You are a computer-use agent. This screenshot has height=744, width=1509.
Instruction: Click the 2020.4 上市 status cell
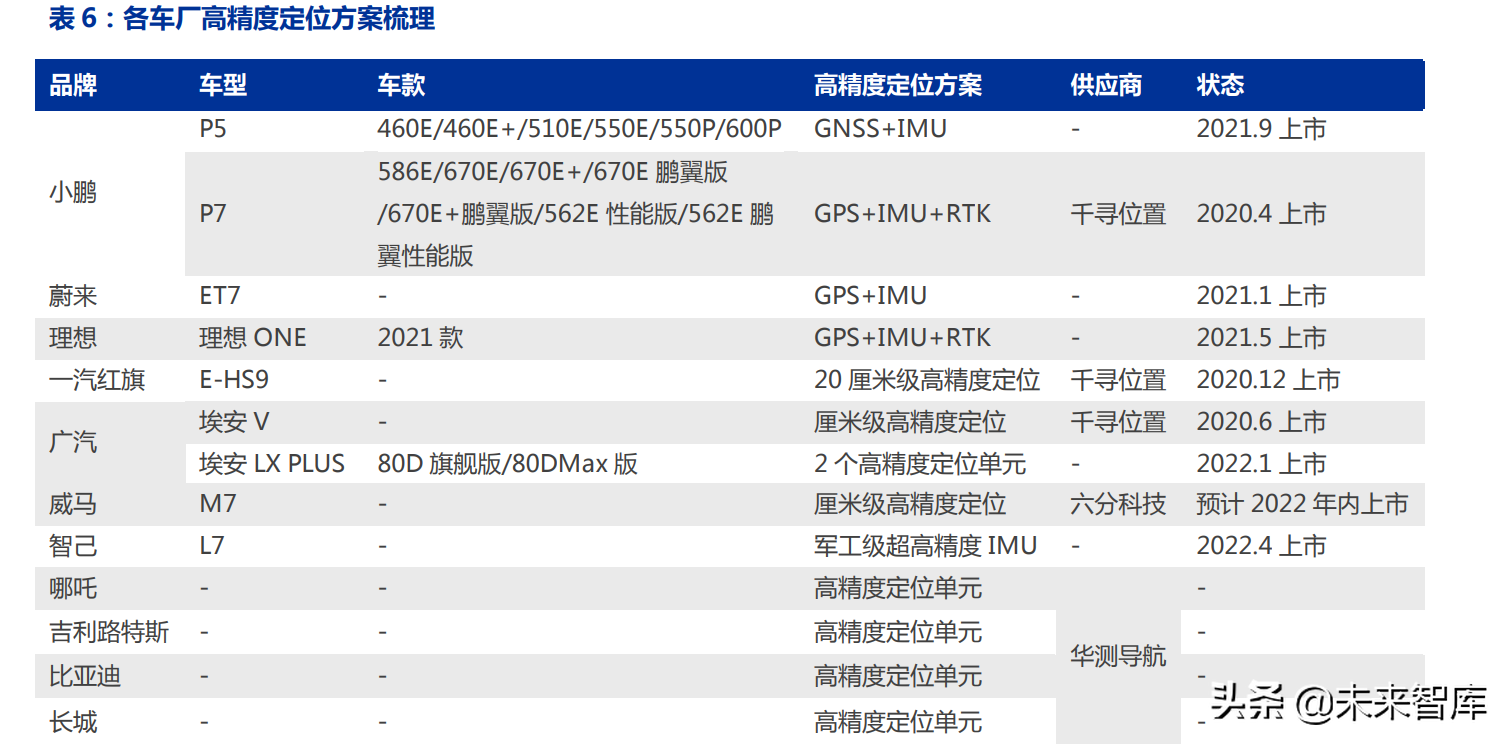[1261, 213]
